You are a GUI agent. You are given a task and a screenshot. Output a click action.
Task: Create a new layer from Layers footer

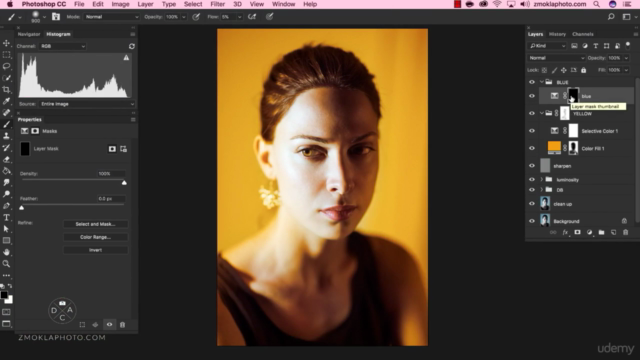(613, 232)
